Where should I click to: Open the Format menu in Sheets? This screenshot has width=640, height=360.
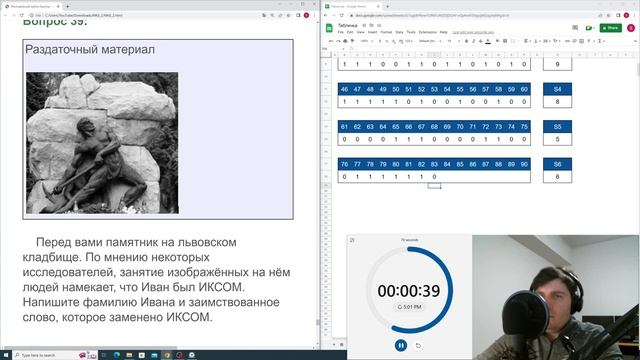pos(386,32)
